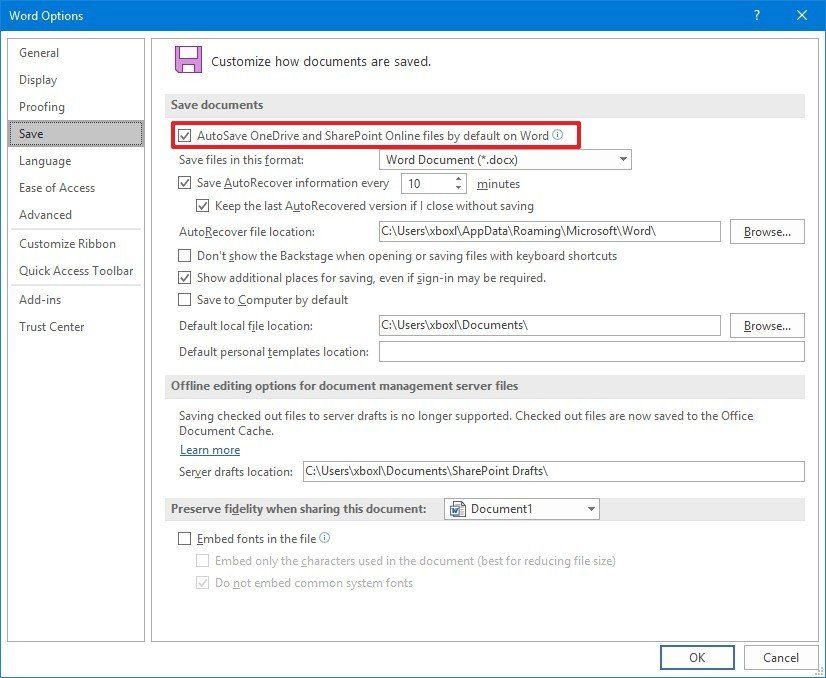Select the Advanced options page
Screen dimensions: 826x678
[x=45, y=214]
